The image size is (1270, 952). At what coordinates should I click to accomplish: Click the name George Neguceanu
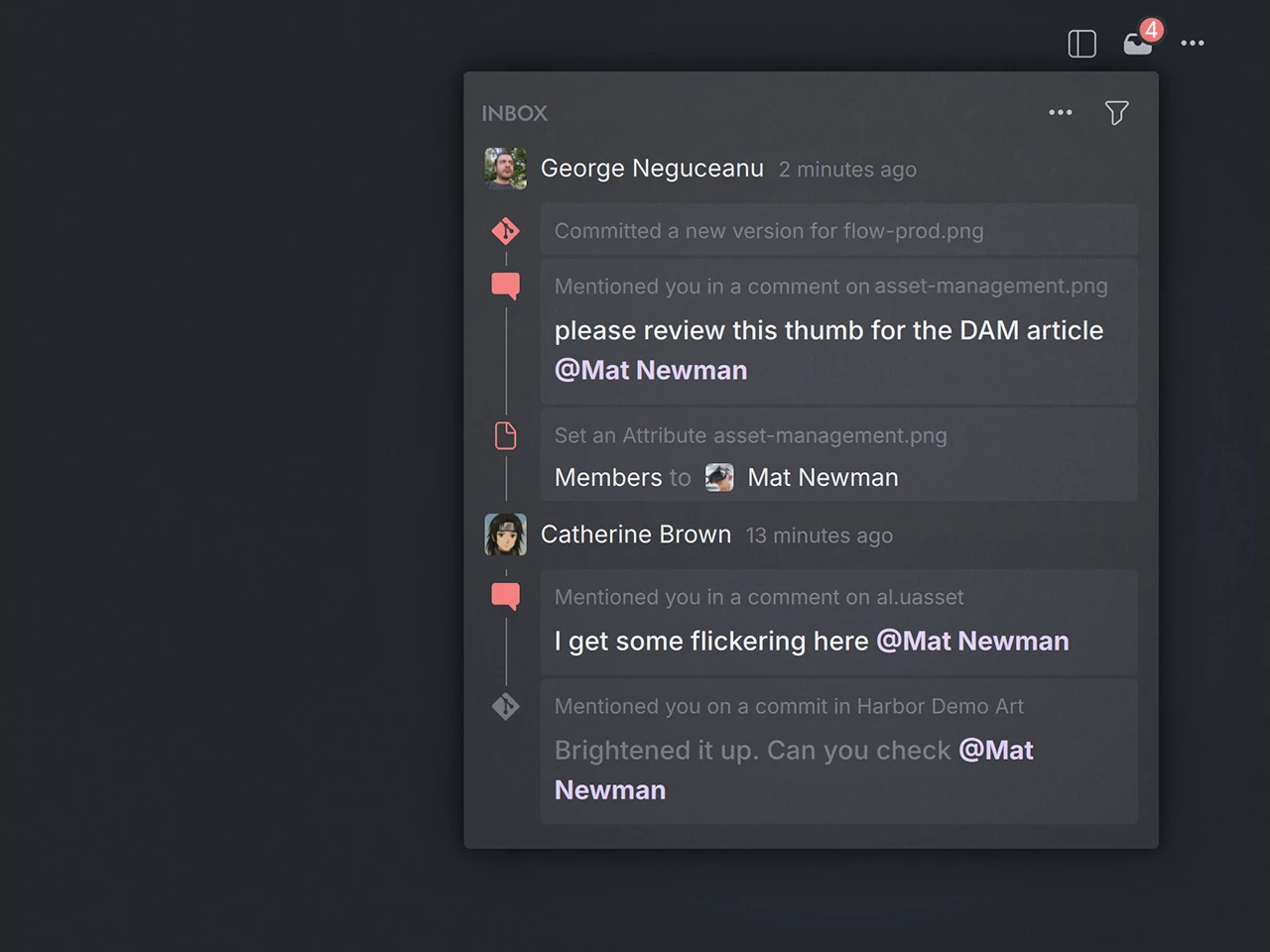pos(652,169)
